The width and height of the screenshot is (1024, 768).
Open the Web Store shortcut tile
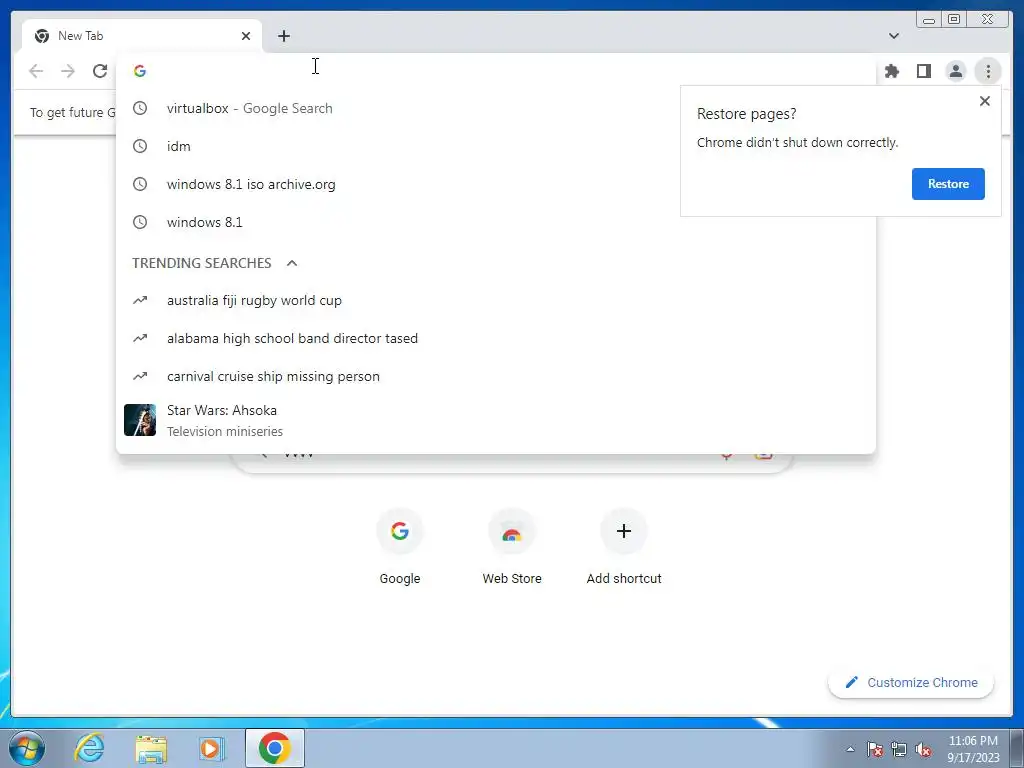[x=512, y=547]
